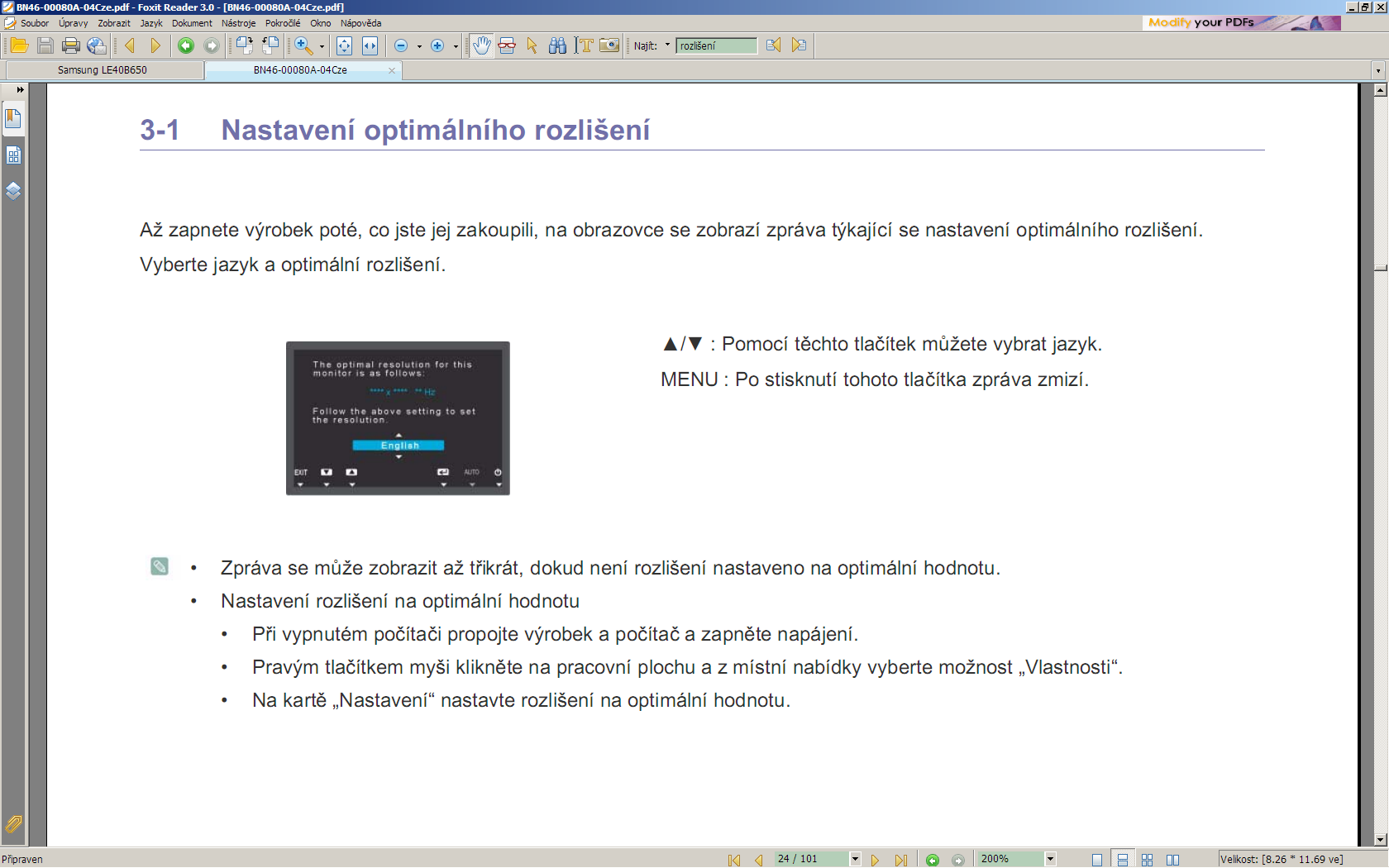
Task: Send the PDF by email icon
Action: [x=97, y=45]
